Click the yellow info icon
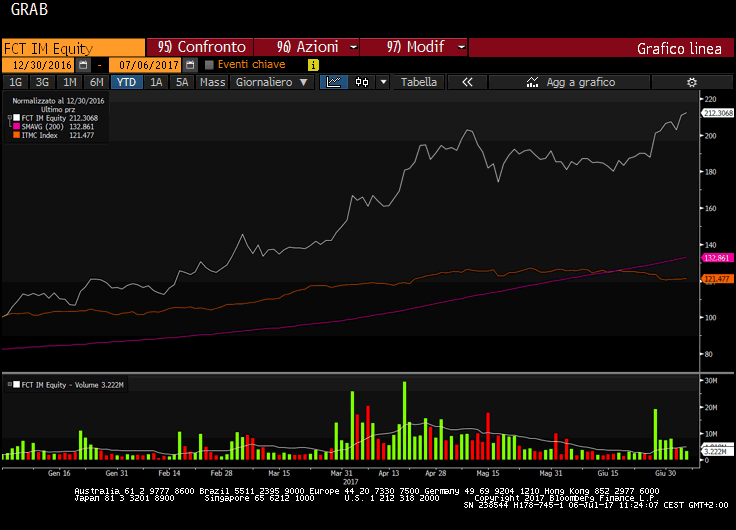The image size is (736, 530). pyautogui.click(x=313, y=64)
